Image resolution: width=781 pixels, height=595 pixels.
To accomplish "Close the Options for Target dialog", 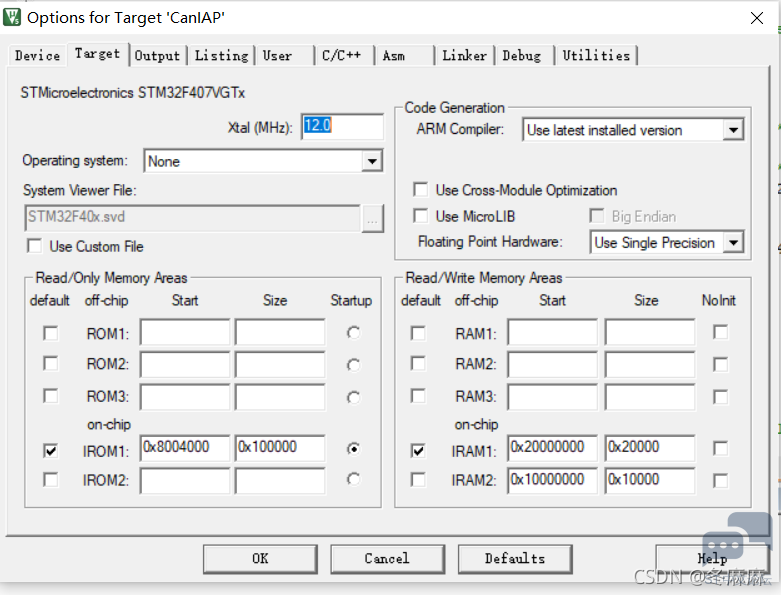I will click(x=757, y=18).
